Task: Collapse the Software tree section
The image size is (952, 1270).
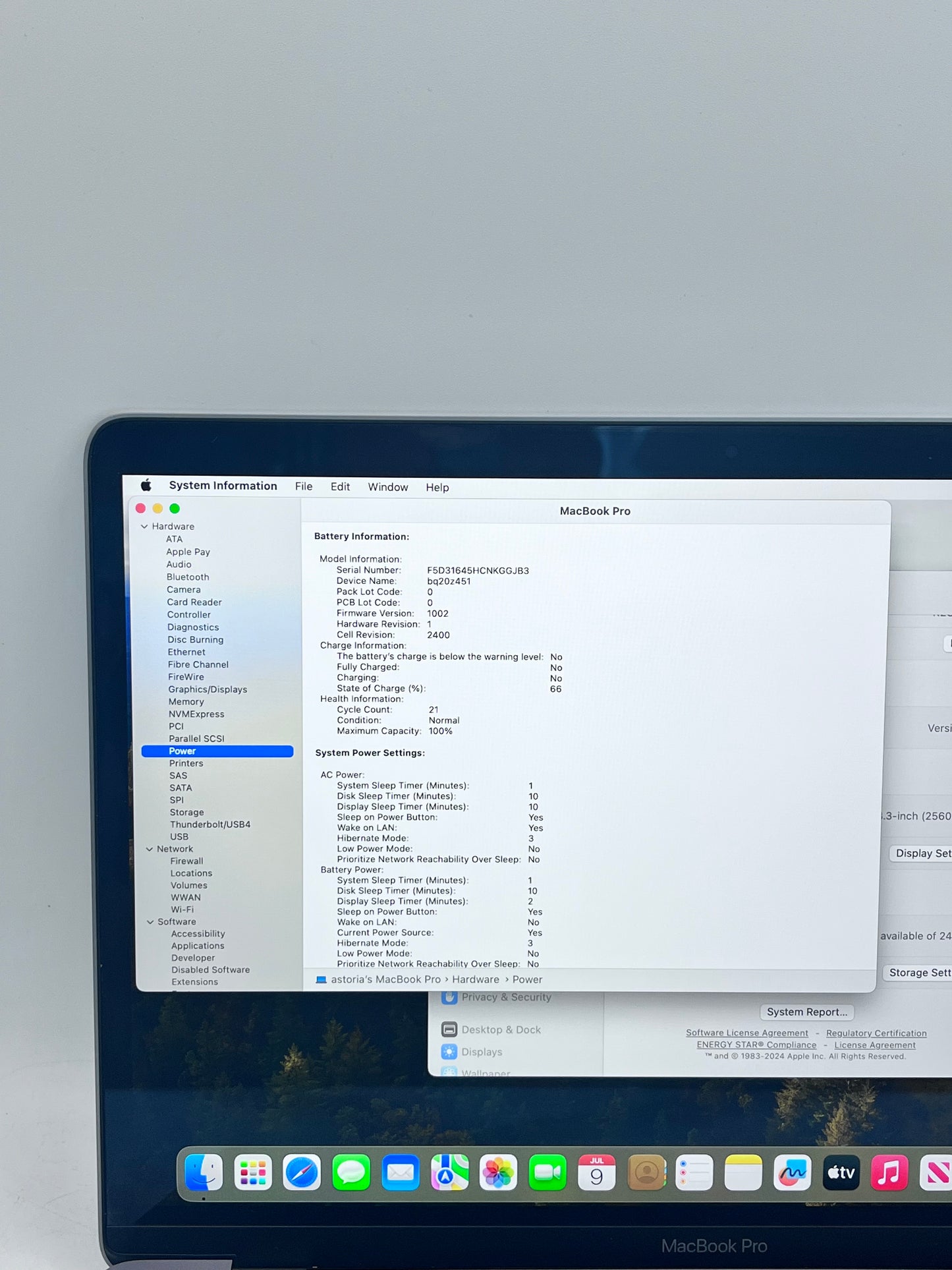Action: click(x=150, y=922)
